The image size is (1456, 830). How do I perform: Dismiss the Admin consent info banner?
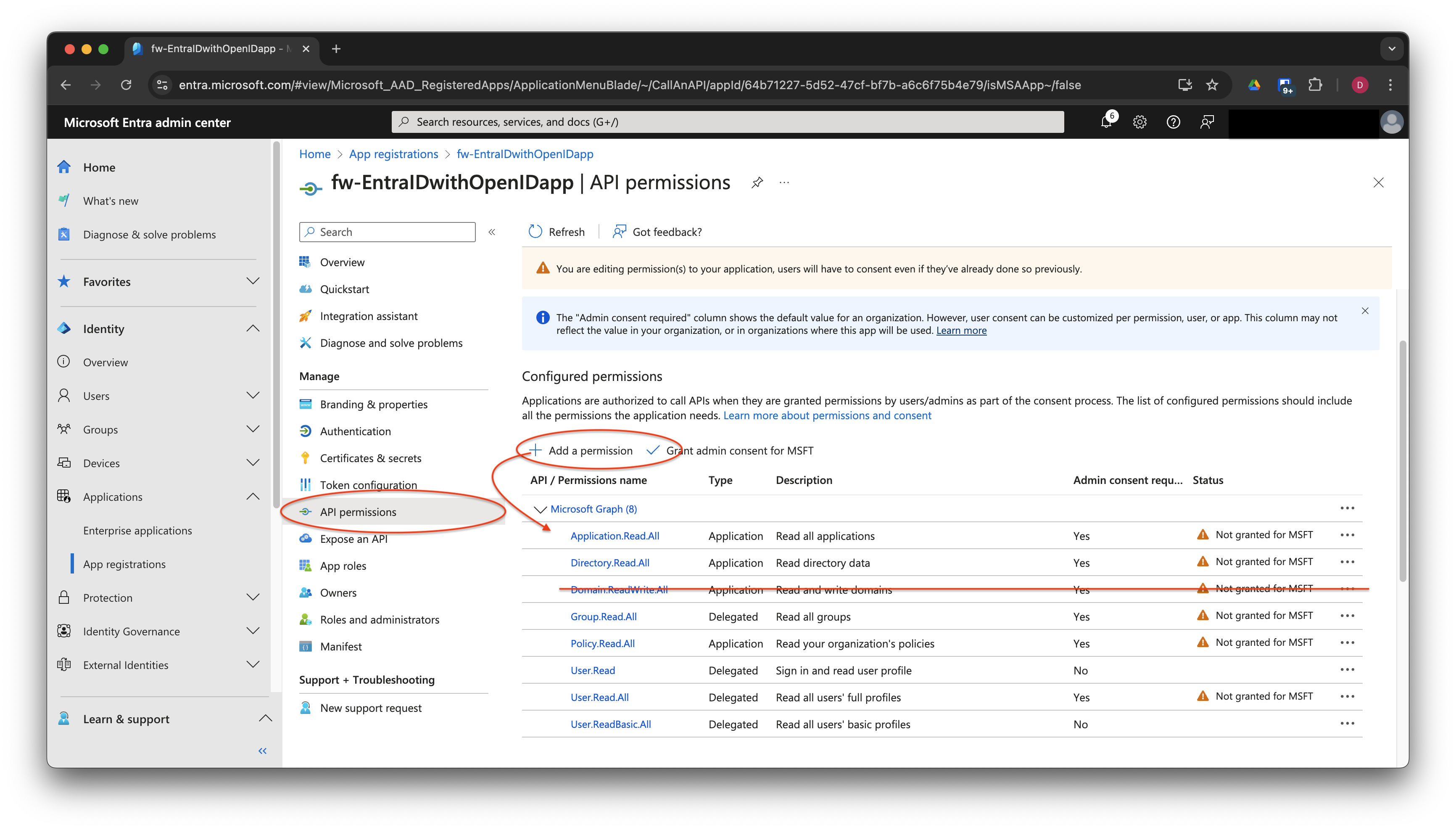(x=1365, y=311)
